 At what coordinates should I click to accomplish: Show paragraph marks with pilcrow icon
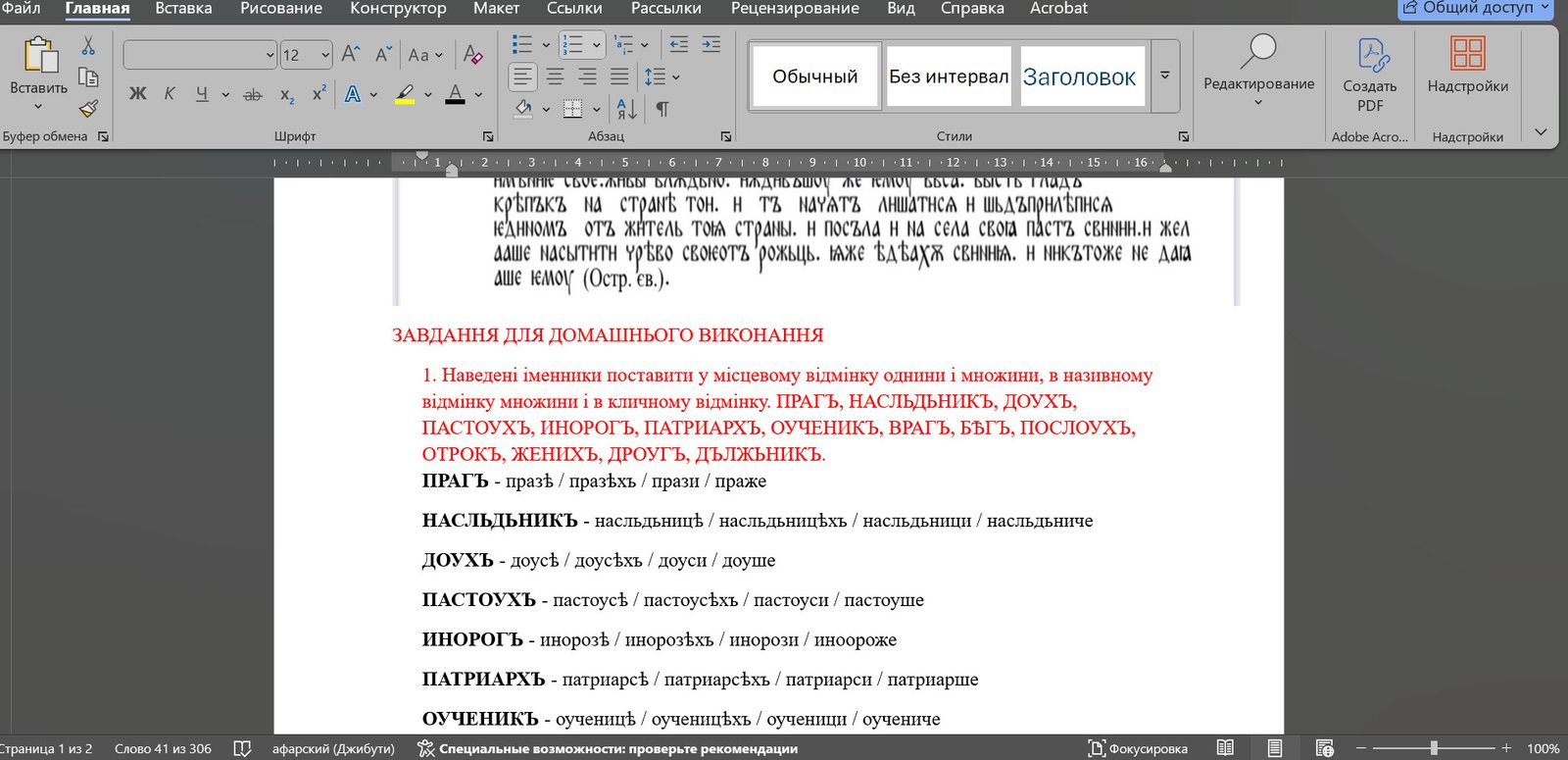pyautogui.click(x=662, y=109)
